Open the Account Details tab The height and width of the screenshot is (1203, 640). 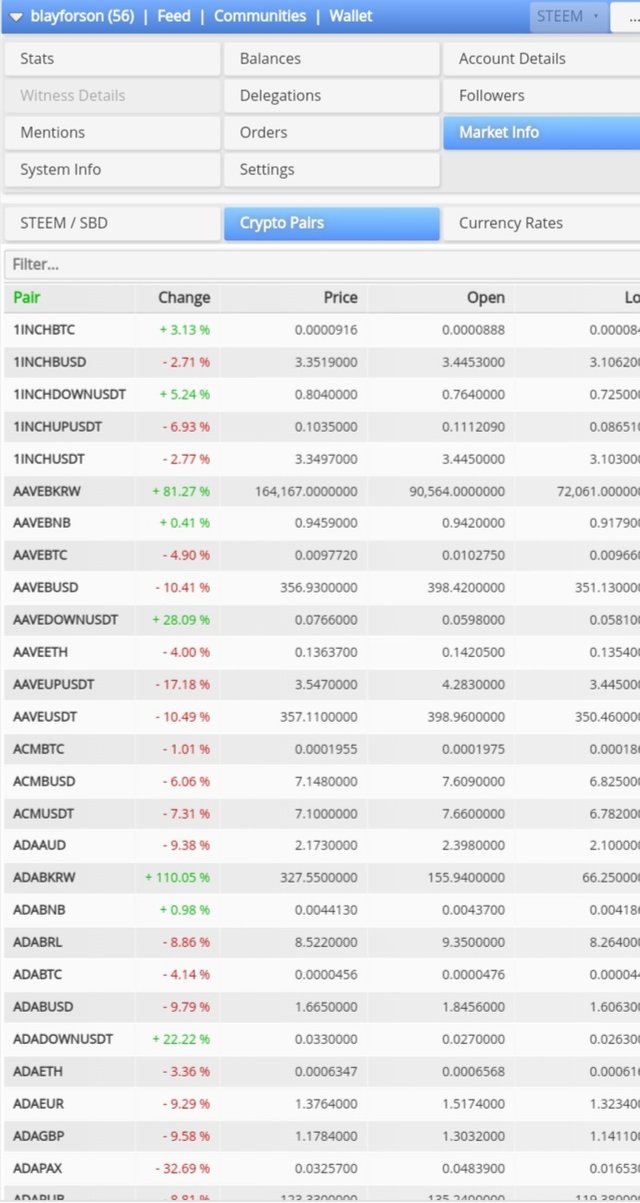(x=541, y=59)
